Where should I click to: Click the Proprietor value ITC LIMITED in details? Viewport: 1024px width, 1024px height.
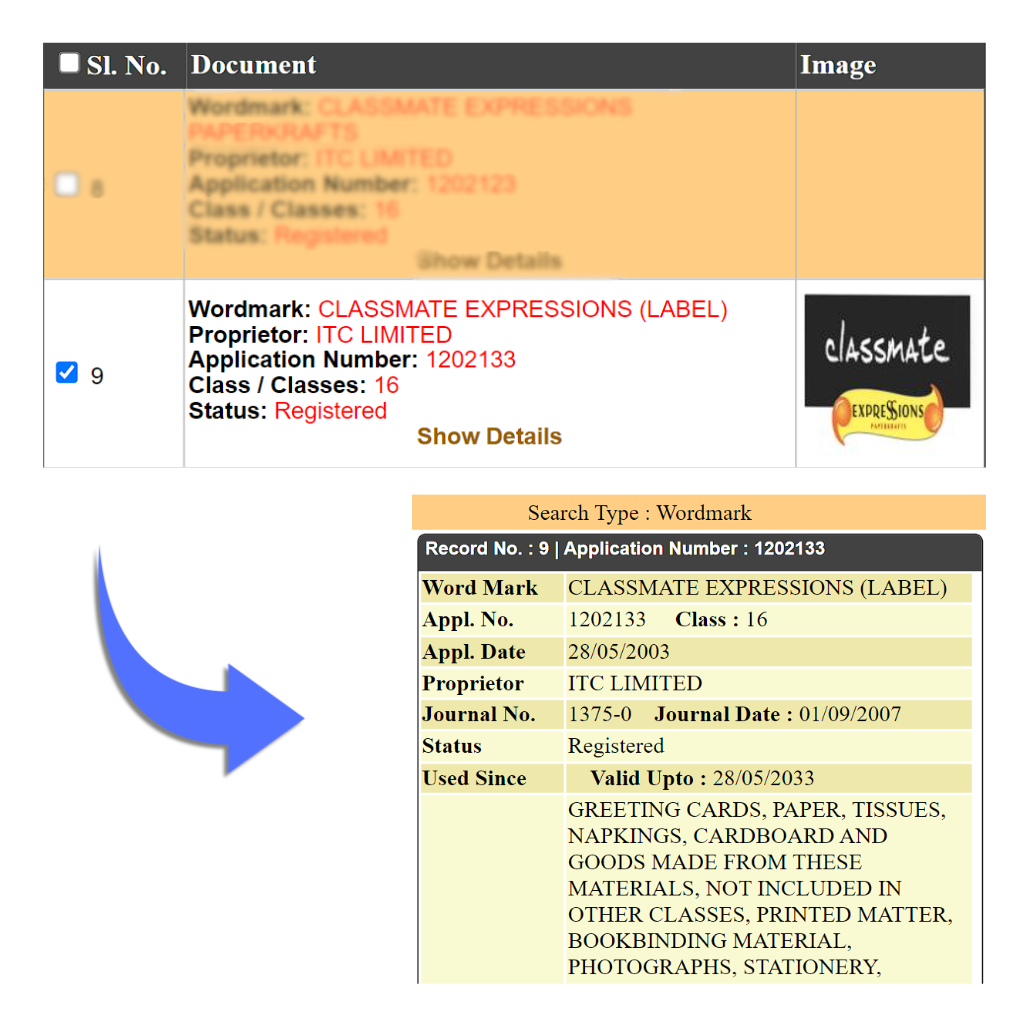(635, 684)
